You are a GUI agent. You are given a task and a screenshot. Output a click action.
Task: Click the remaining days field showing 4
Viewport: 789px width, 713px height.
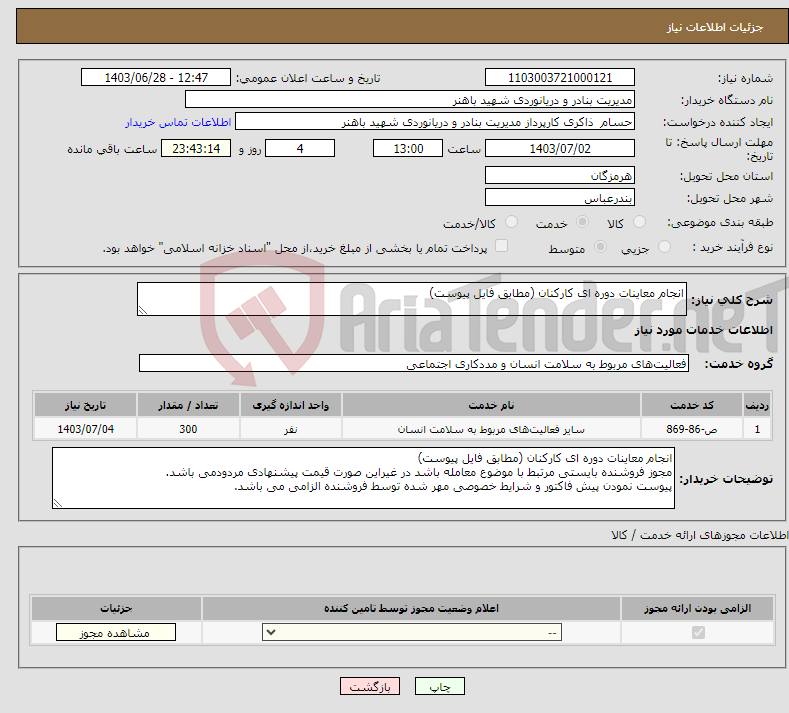[300, 148]
